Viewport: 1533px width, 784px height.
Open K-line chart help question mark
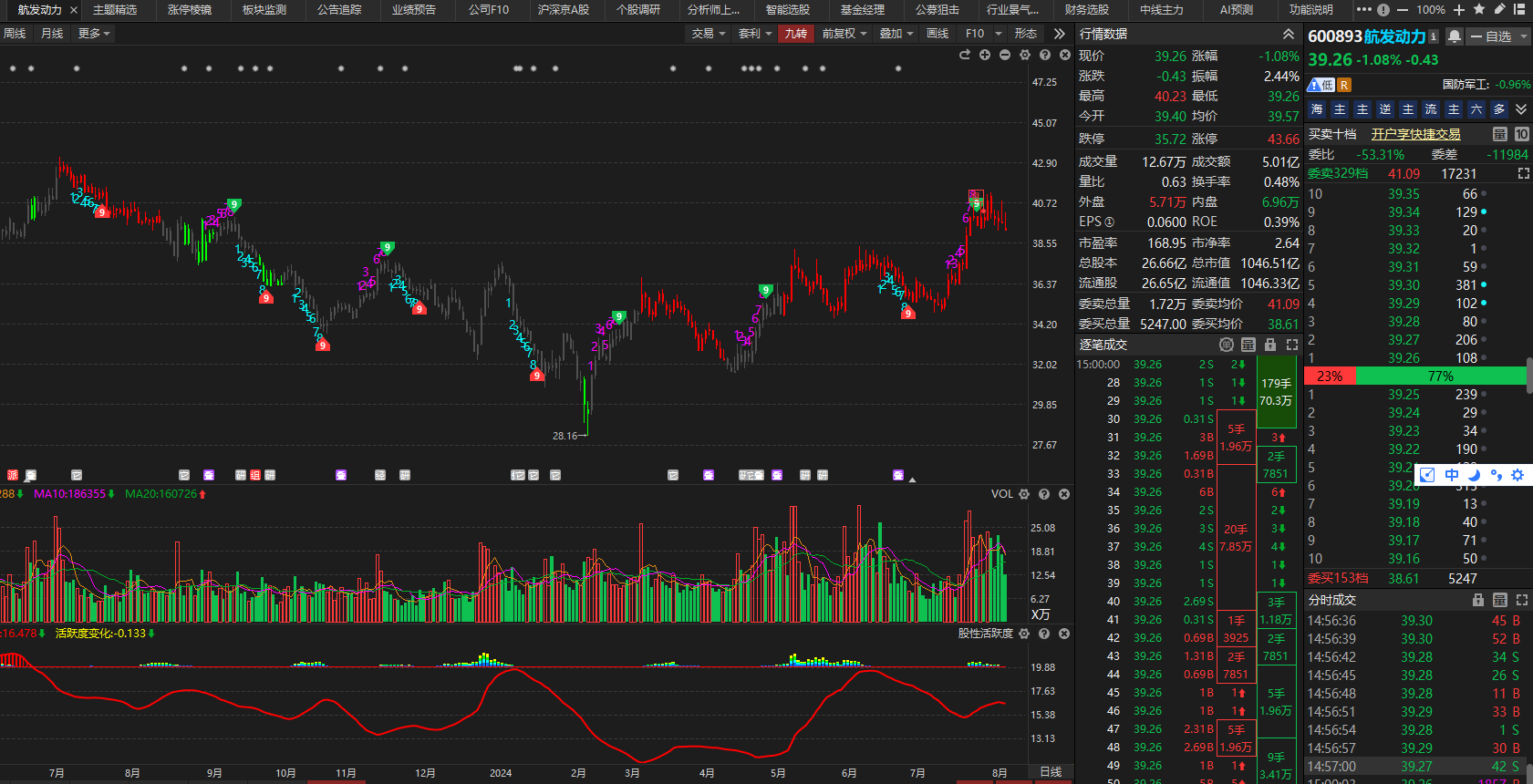tap(1045, 56)
